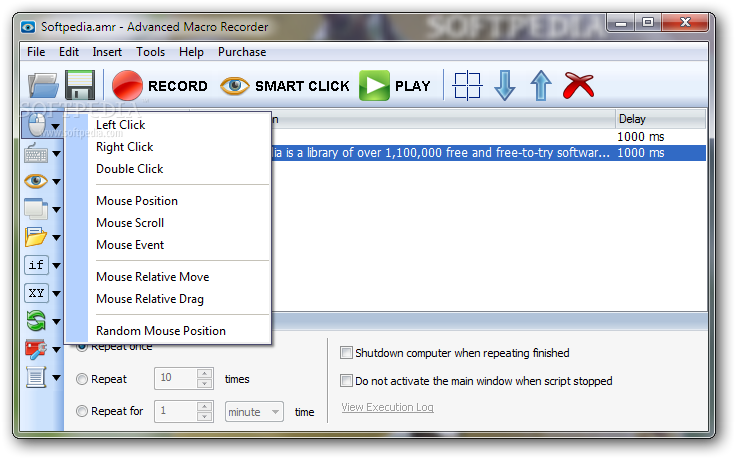Select Random Mouse Position menu entry
Image resolution: width=736 pixels, height=459 pixels.
pyautogui.click(x=161, y=331)
